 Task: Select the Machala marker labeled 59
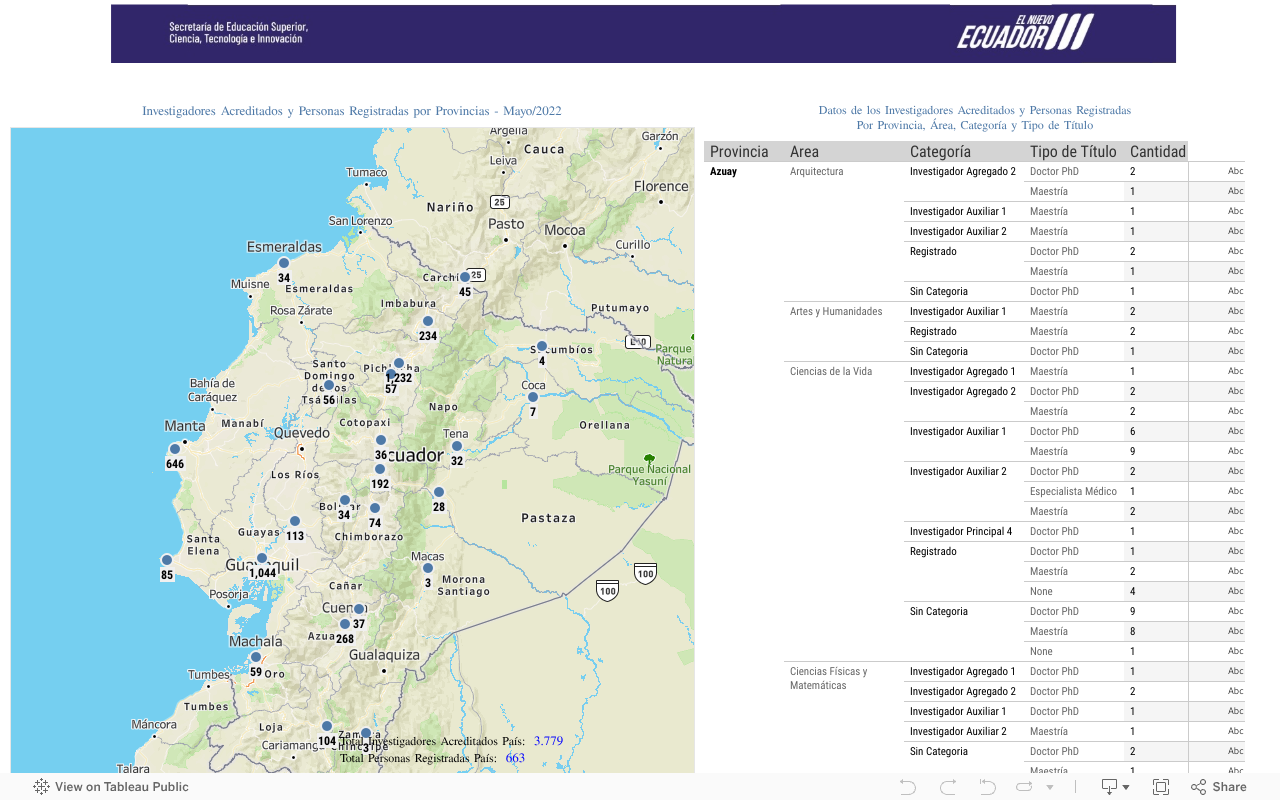256,657
